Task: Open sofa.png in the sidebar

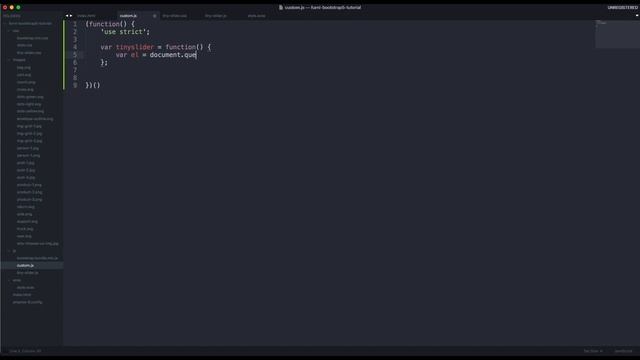Action: tap(24, 214)
